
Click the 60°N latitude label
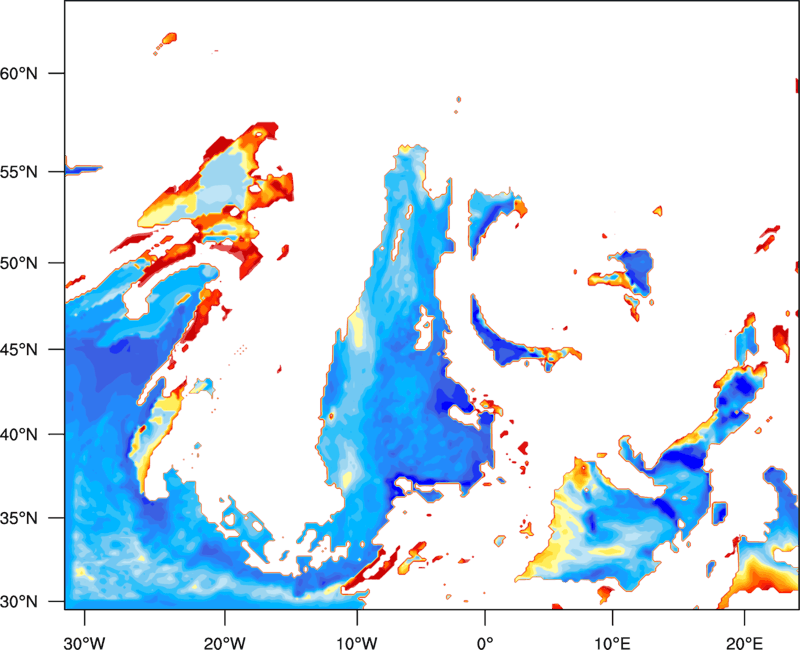19,73
